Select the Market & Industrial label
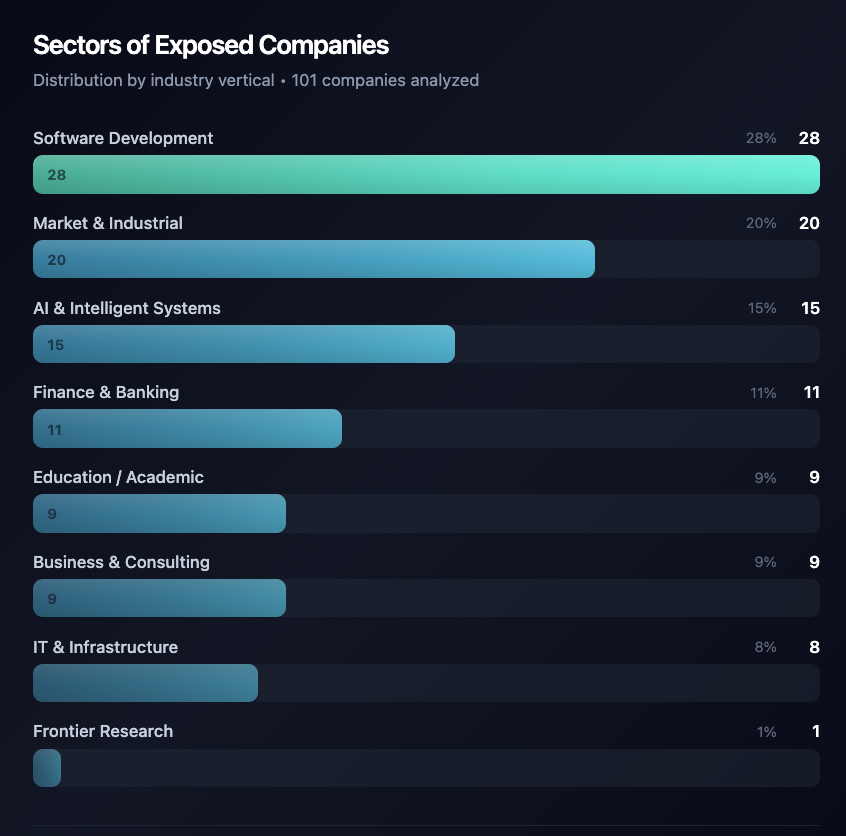The height and width of the screenshot is (836, 846). coord(108,223)
